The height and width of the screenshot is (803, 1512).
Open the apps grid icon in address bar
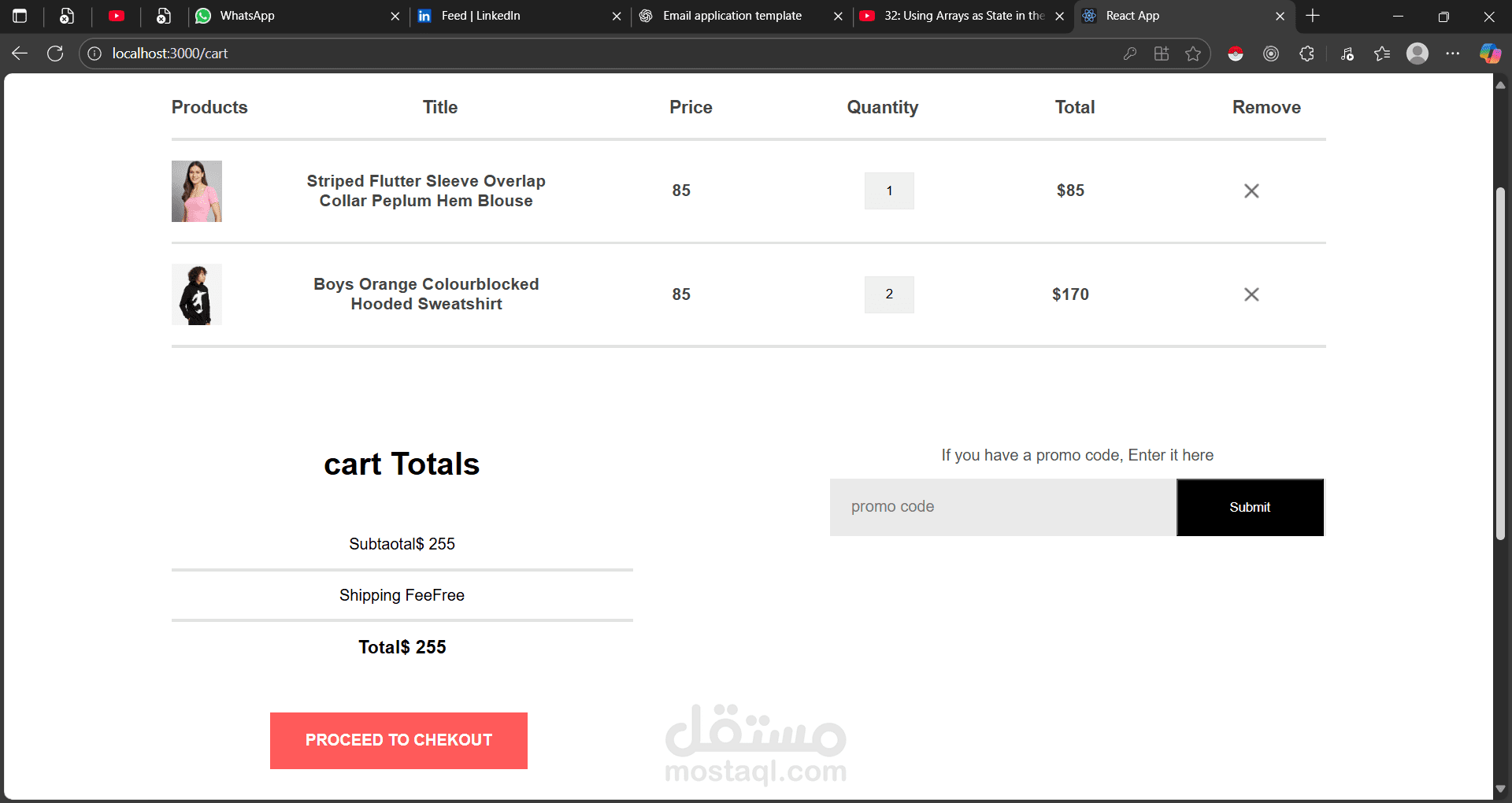pyautogui.click(x=1162, y=54)
